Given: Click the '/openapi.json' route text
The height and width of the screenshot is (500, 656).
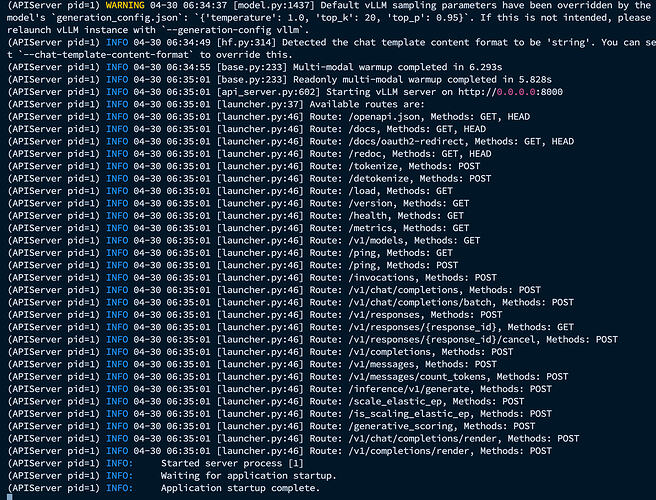Looking at the screenshot, I should click(384, 117).
